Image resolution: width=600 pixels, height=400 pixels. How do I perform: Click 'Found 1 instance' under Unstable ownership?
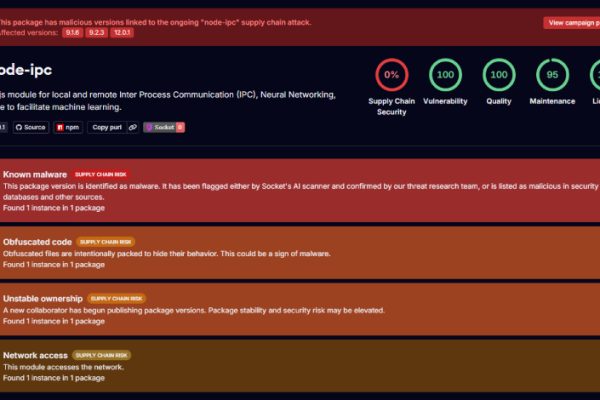[x=54, y=321]
